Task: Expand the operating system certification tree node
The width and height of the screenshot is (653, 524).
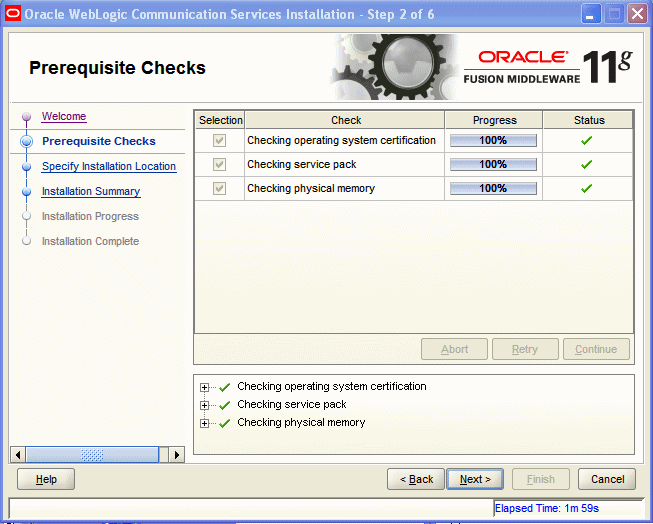Action: (x=204, y=387)
